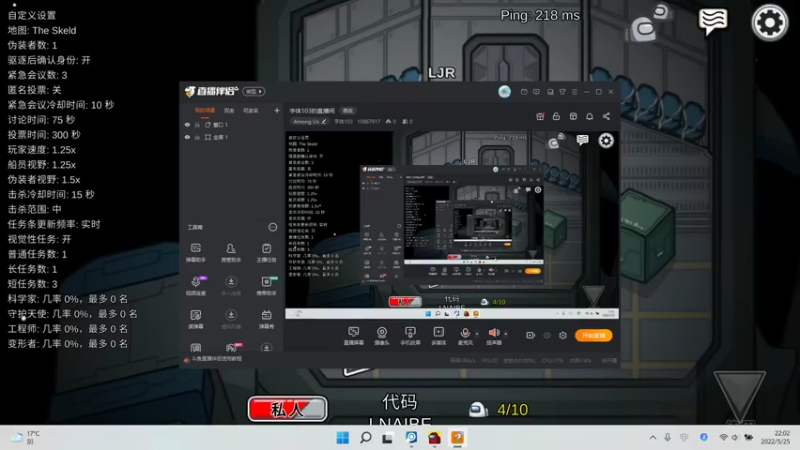Switch to Among Us in the taskbar
This screenshot has height=450, width=800.
coord(434,437)
